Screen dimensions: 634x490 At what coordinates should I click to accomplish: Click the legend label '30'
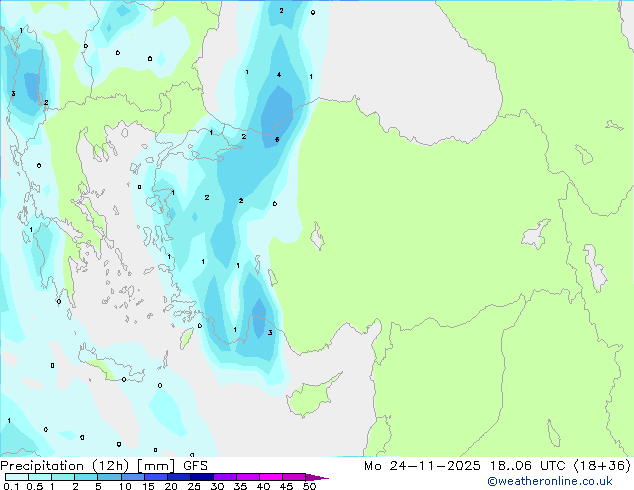[x=217, y=486]
